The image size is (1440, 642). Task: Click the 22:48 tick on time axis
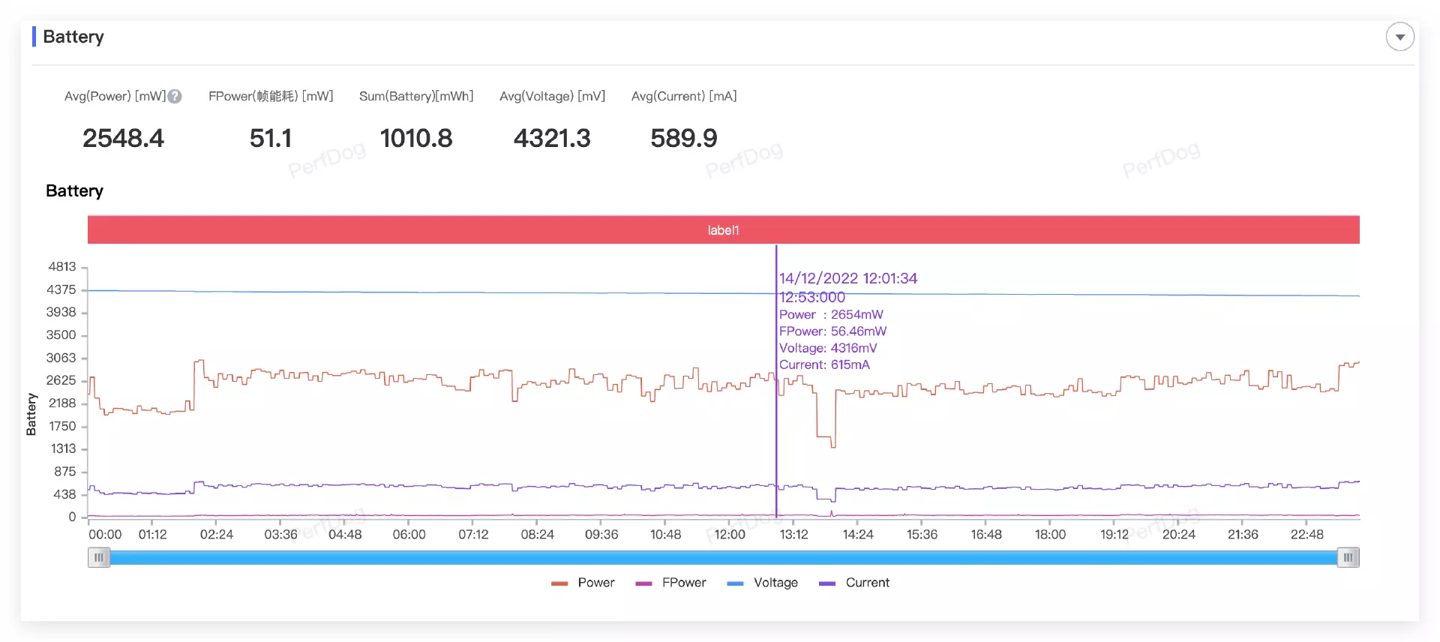pos(1307,535)
